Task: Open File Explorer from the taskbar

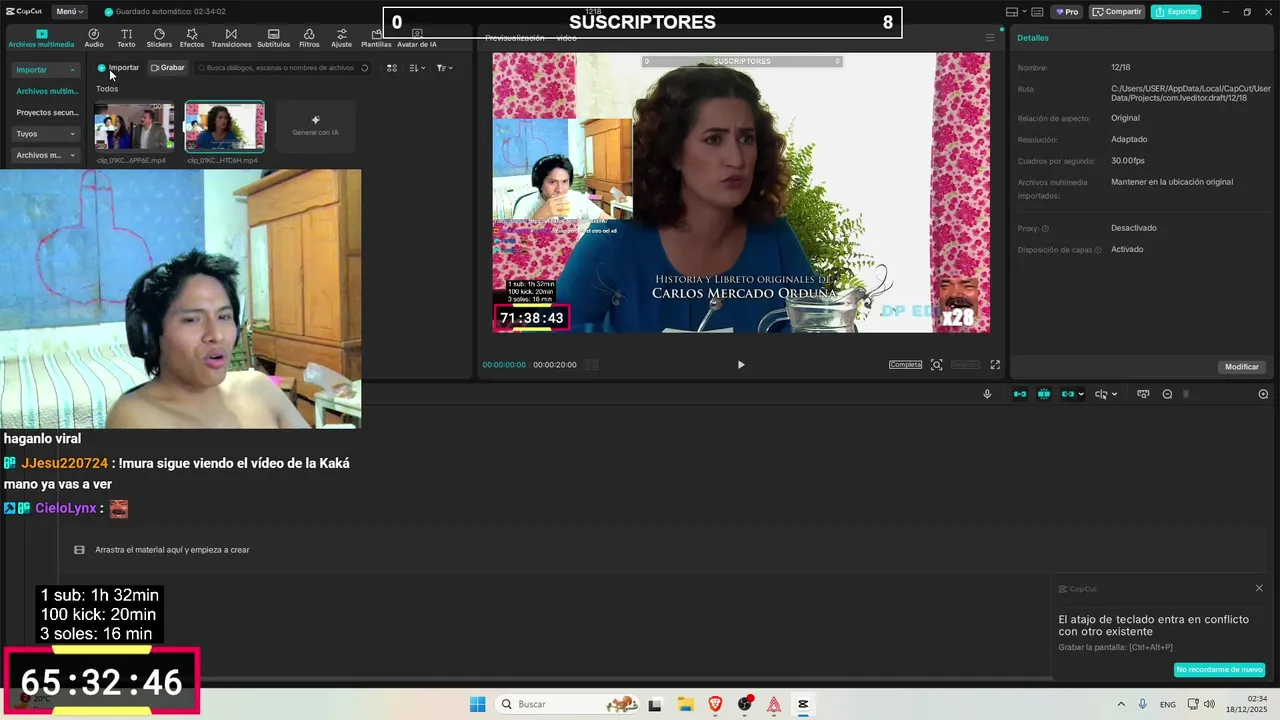Action: 685,704
